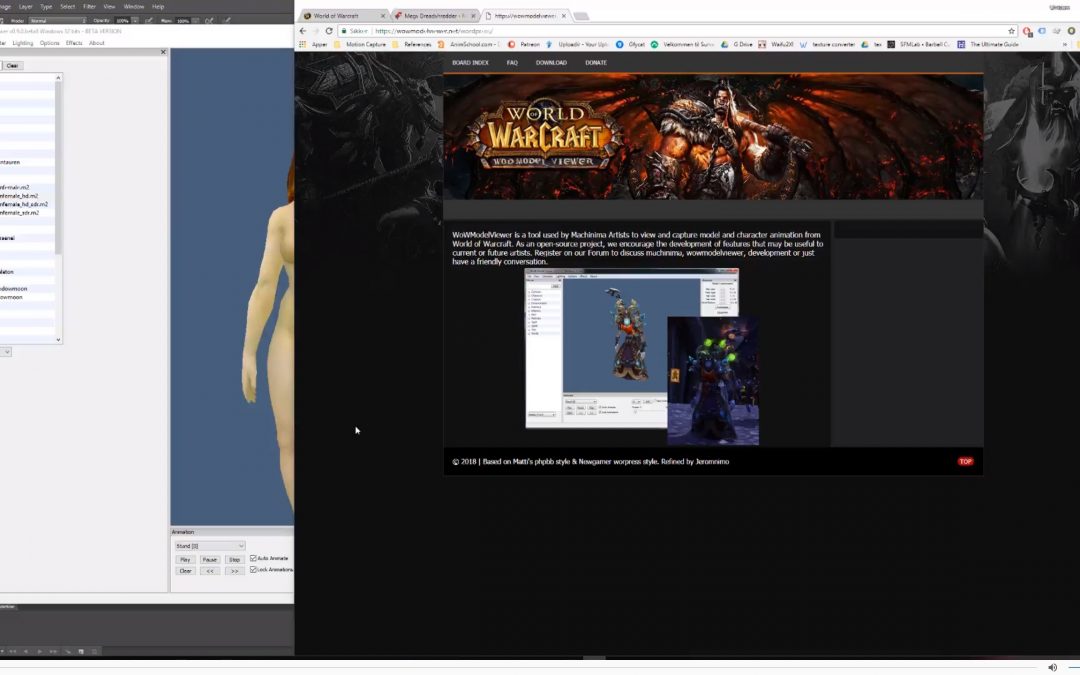
Task: Click the file list scroll down arrow
Action: (59, 340)
